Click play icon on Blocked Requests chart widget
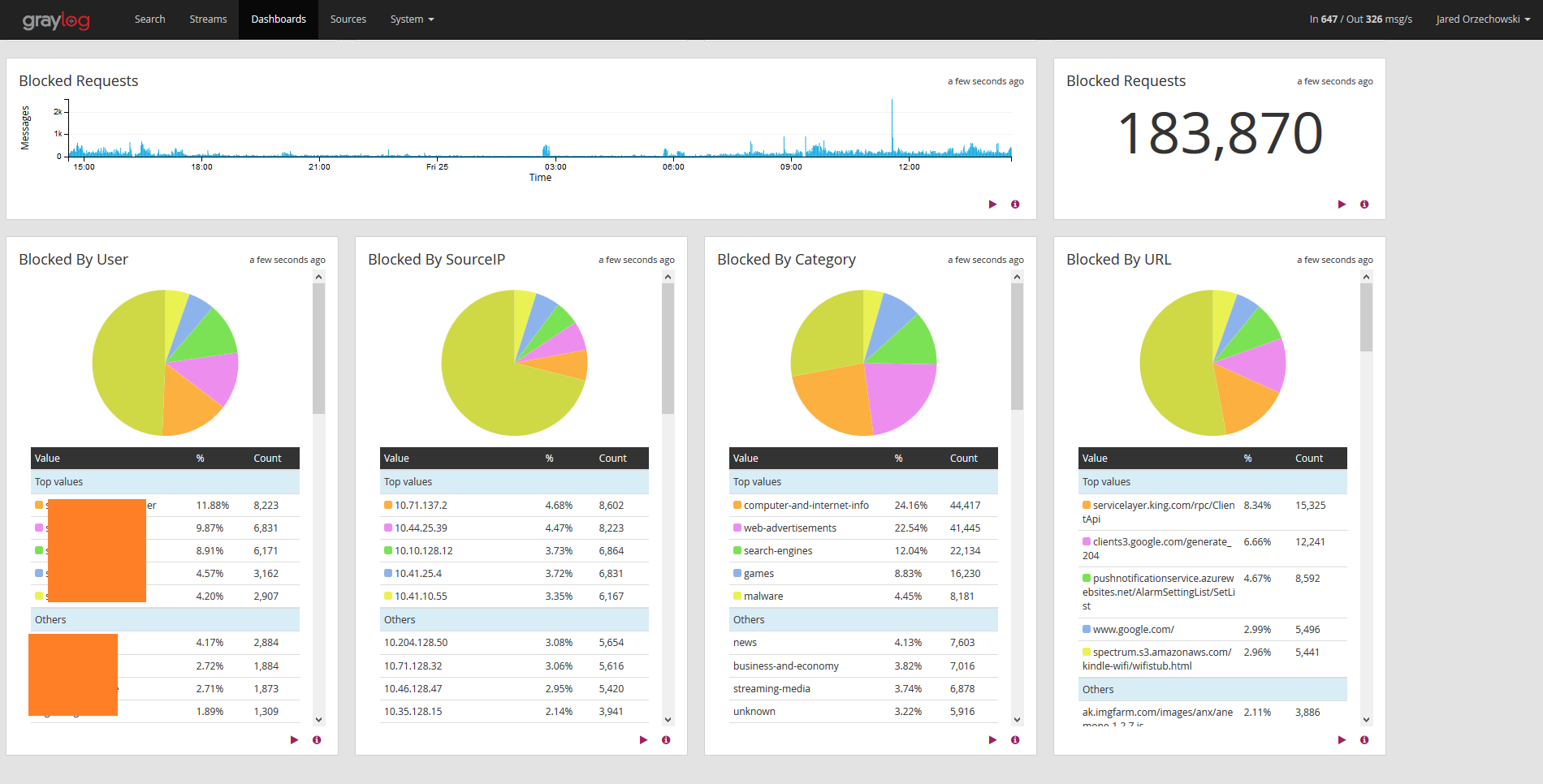 click(992, 205)
